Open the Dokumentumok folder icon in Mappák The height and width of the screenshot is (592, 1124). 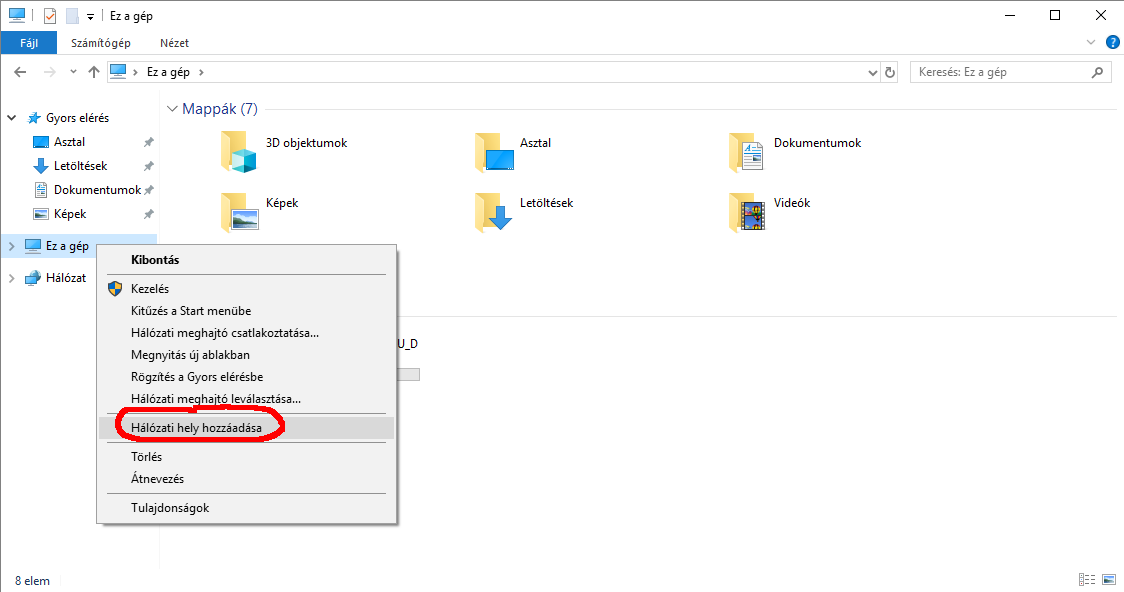tap(746, 152)
